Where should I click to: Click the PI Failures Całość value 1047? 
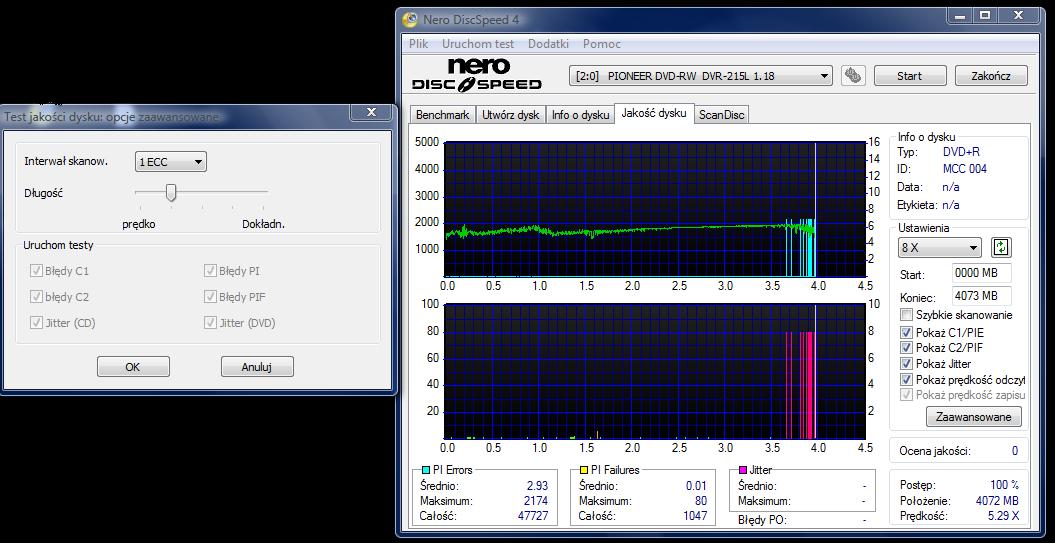tap(694, 515)
